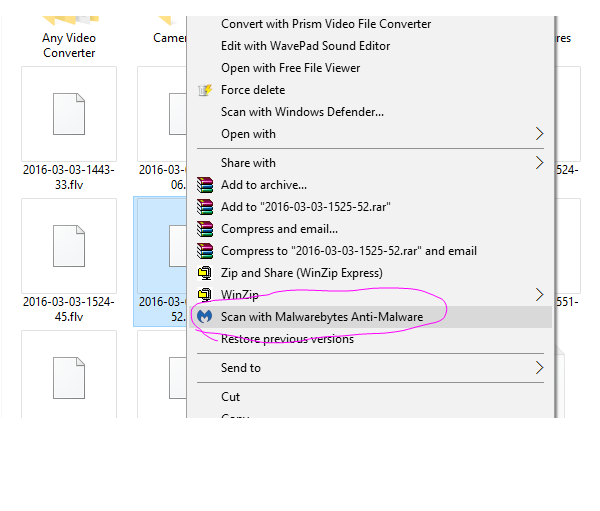Click WinRAR icon beside Compress to rar and email
The width and height of the screenshot is (600, 511).
pos(205,251)
